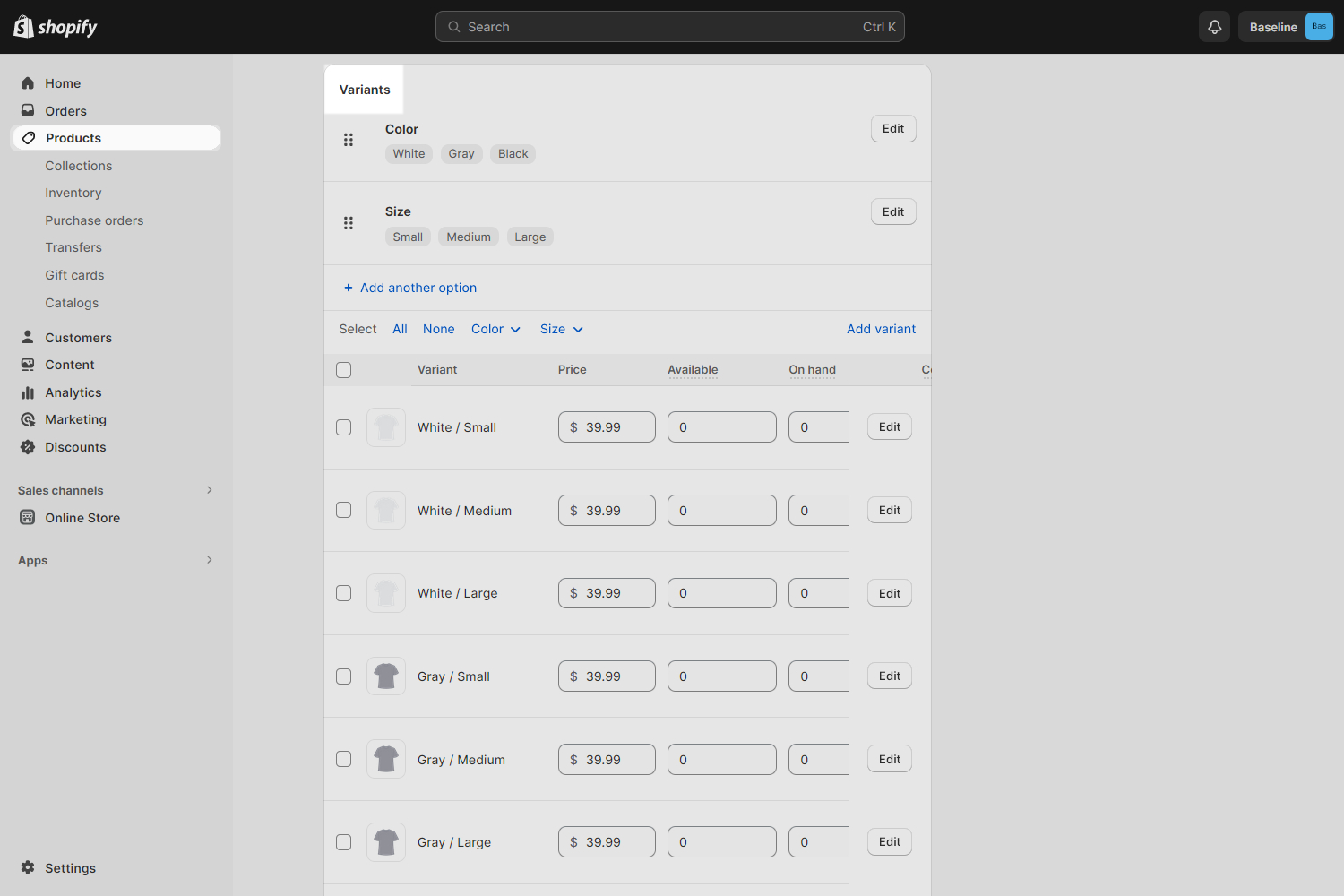Check the Gray / Medium variant checkbox

pos(343,759)
